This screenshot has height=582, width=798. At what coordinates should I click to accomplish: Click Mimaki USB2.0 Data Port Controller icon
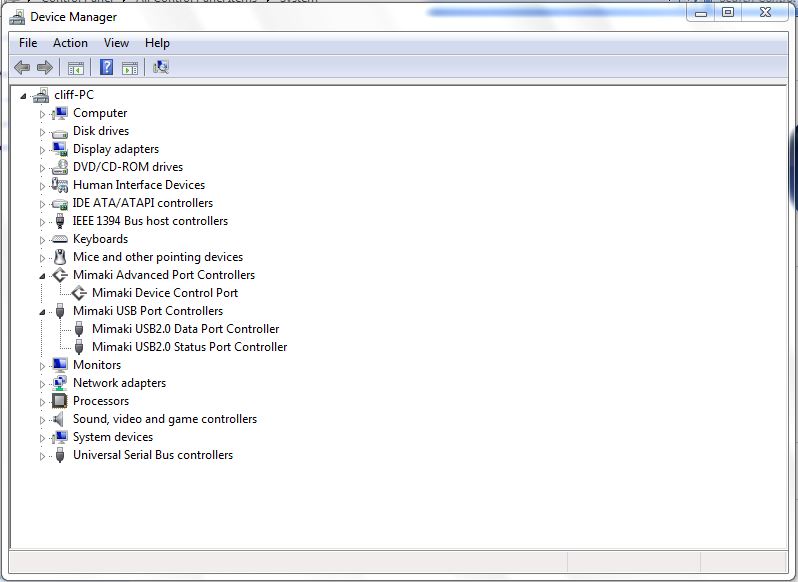coord(79,329)
